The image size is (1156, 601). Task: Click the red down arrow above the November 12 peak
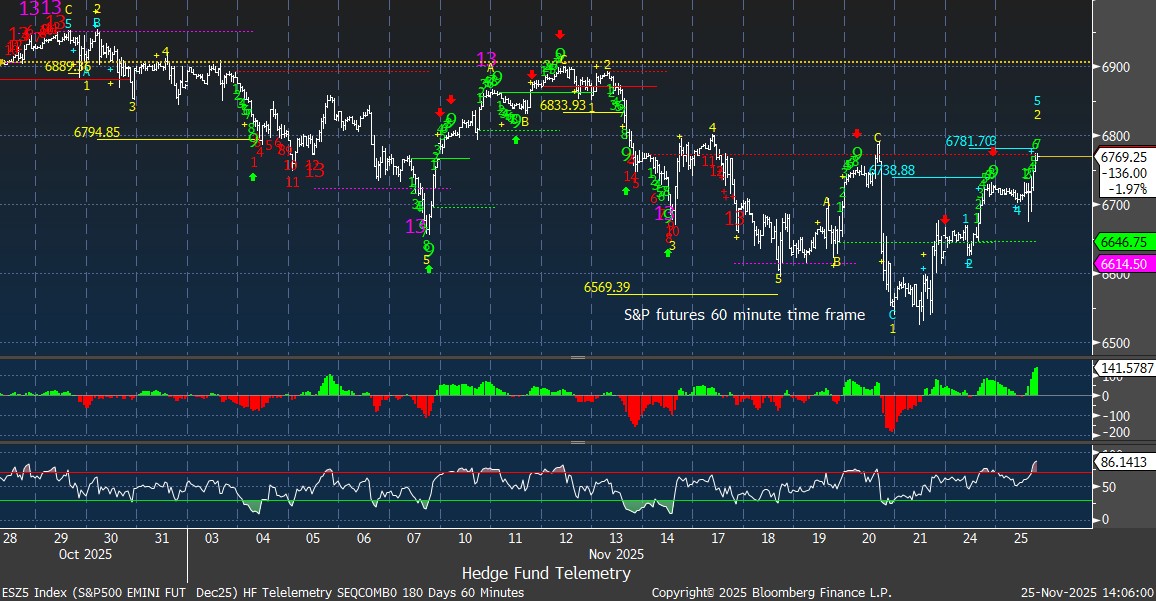point(560,34)
